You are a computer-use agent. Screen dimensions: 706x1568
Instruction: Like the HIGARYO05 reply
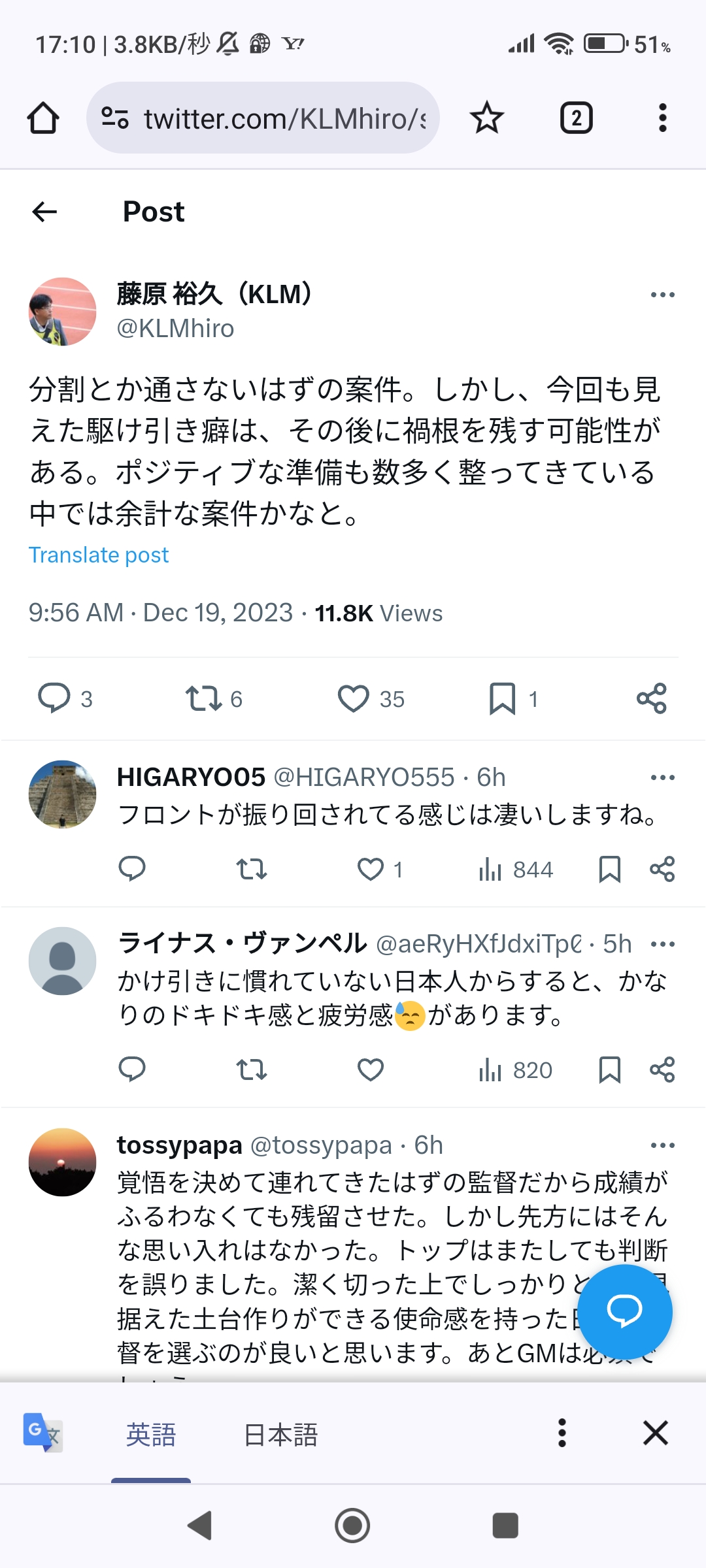[371, 870]
